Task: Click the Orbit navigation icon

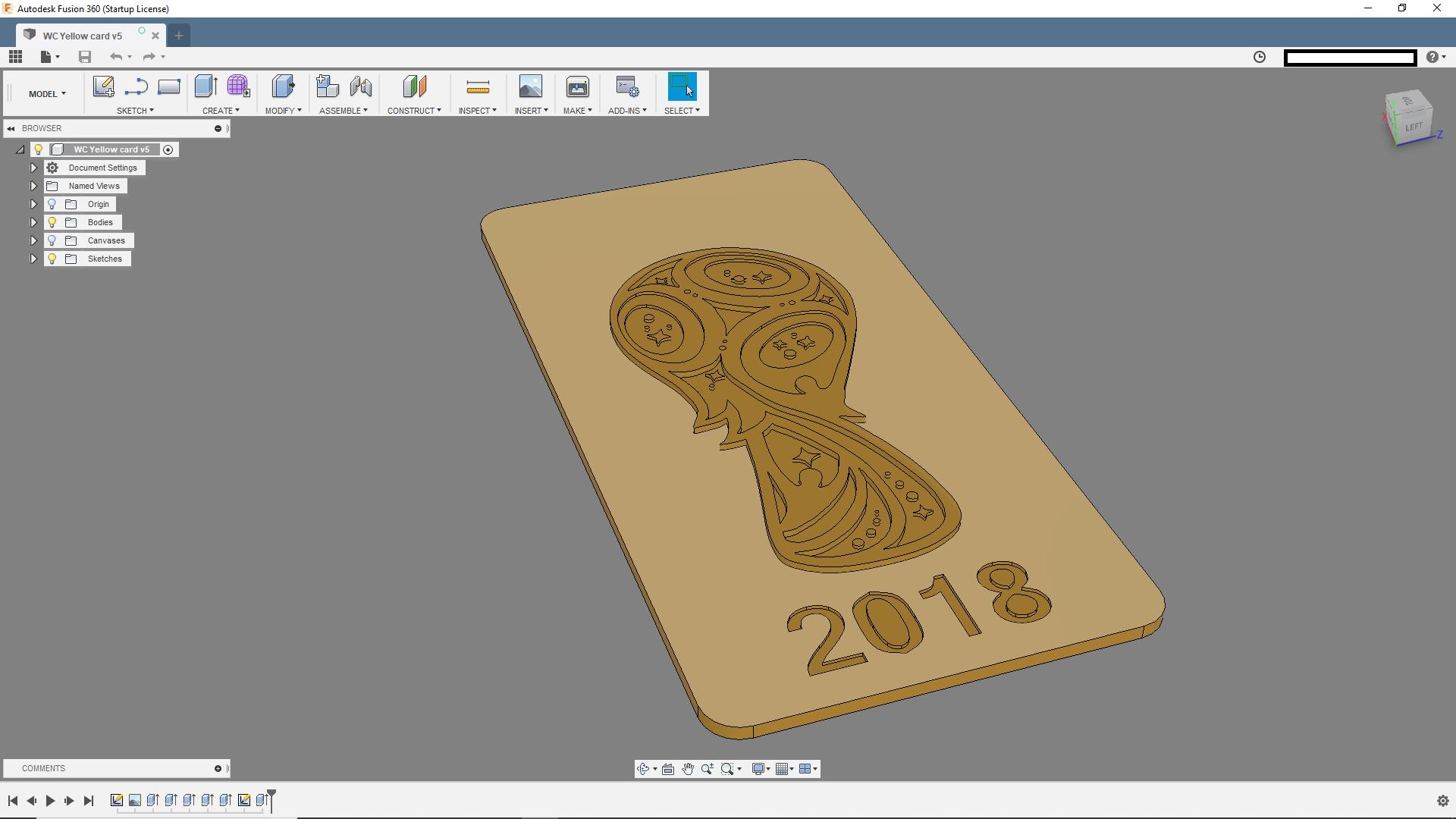Action: [643, 769]
